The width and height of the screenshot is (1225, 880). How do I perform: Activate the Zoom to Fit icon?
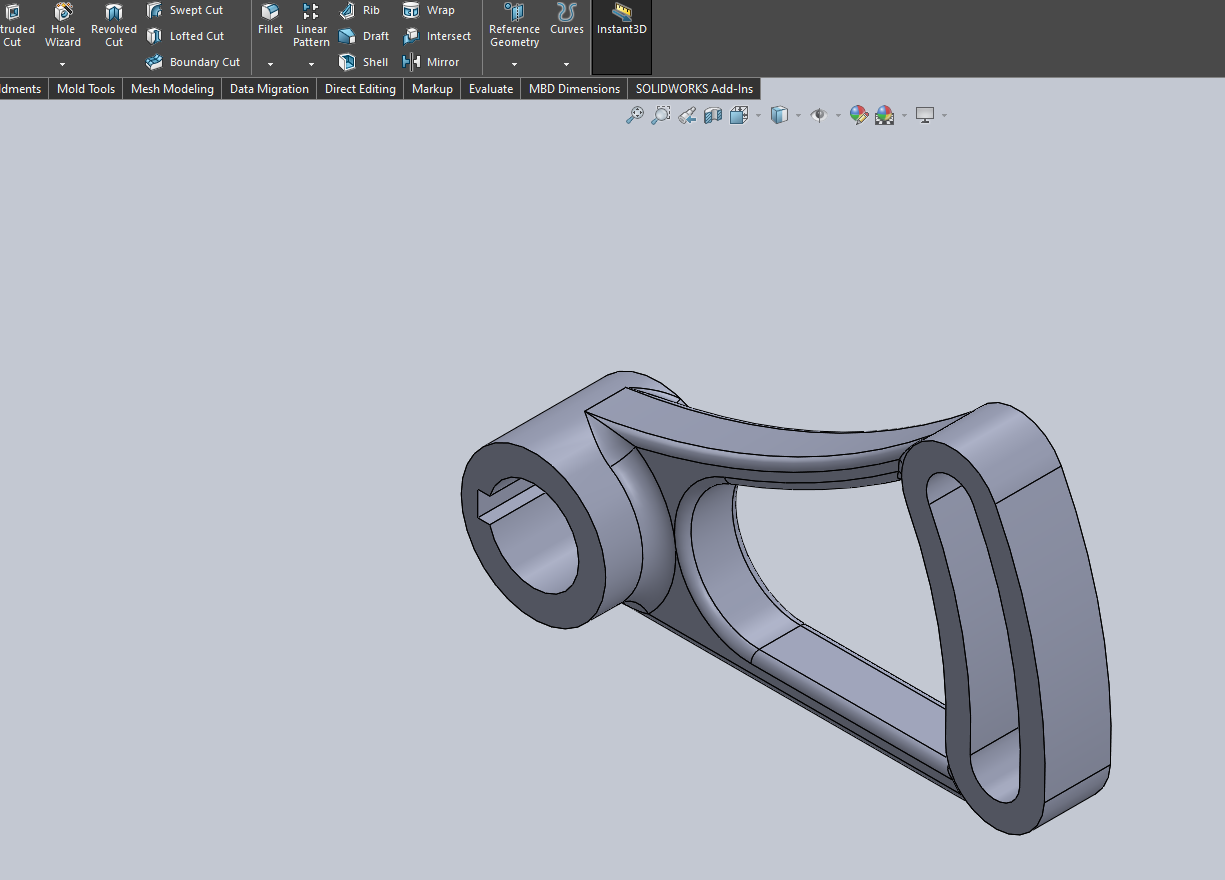(635, 115)
